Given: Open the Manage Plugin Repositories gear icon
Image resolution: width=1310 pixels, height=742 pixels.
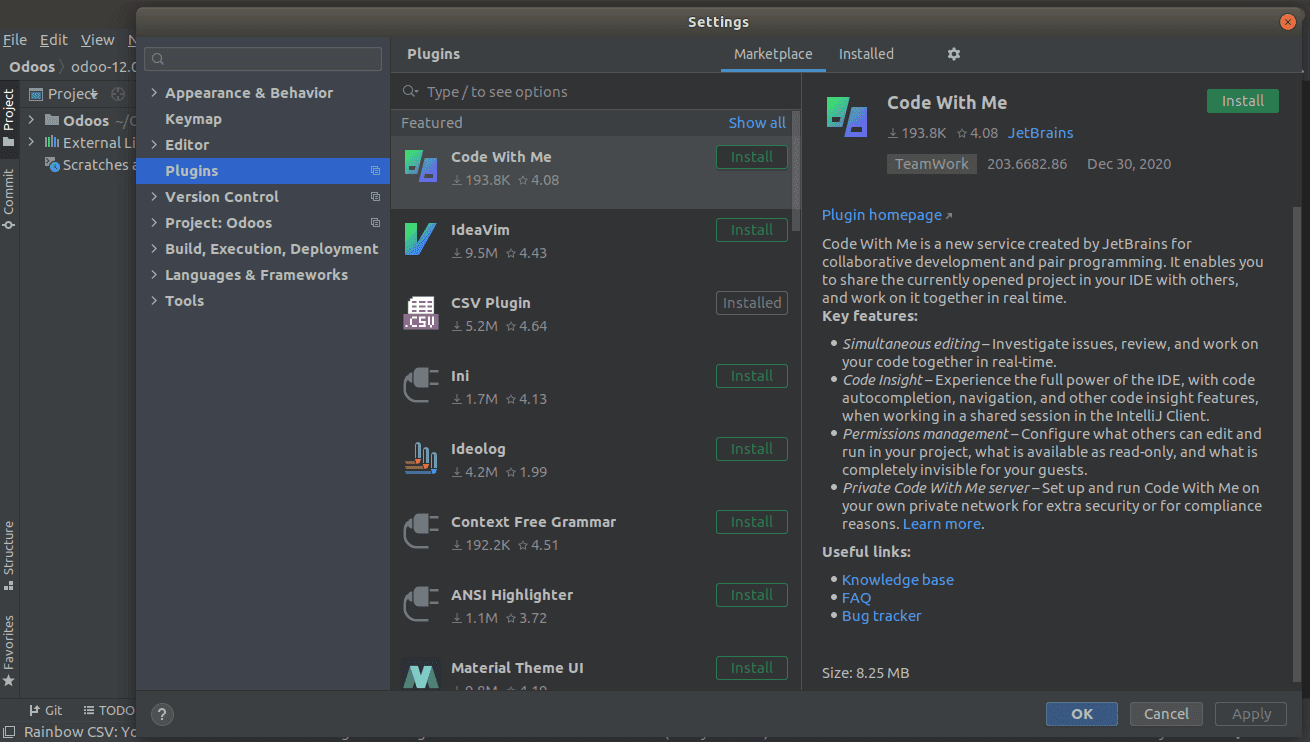Looking at the screenshot, I should (x=953, y=54).
